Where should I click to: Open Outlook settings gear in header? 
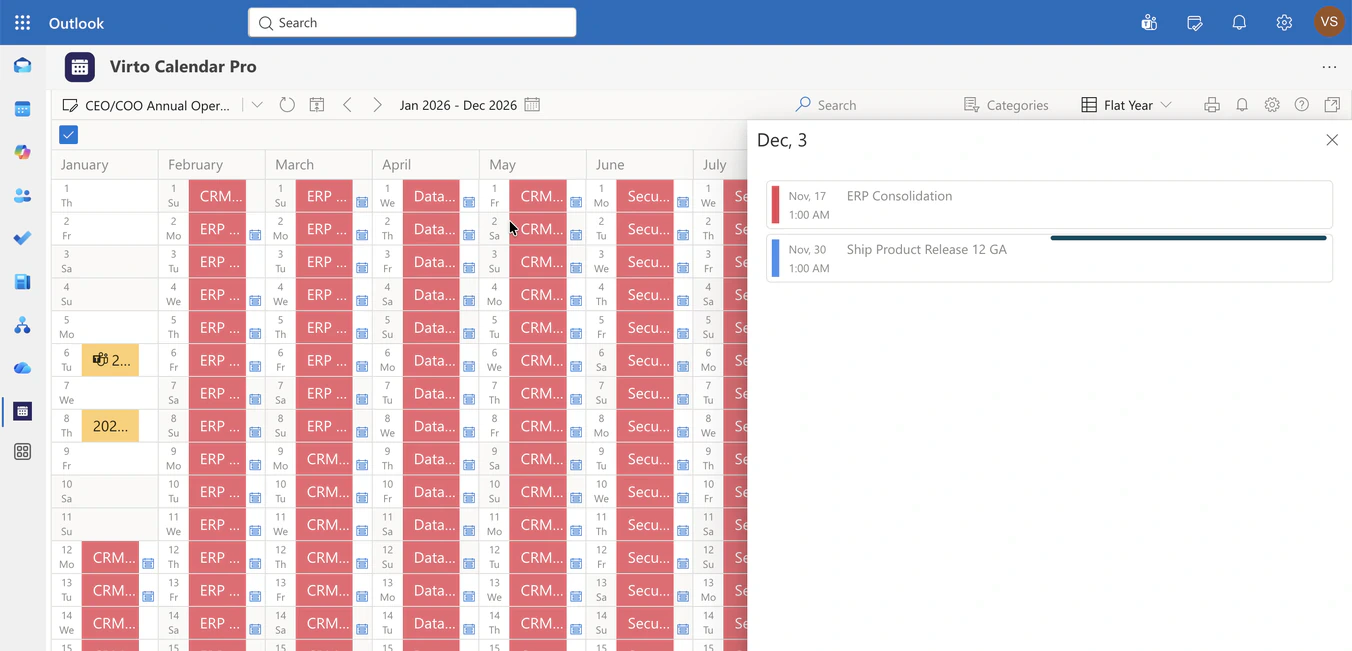pos(1284,22)
